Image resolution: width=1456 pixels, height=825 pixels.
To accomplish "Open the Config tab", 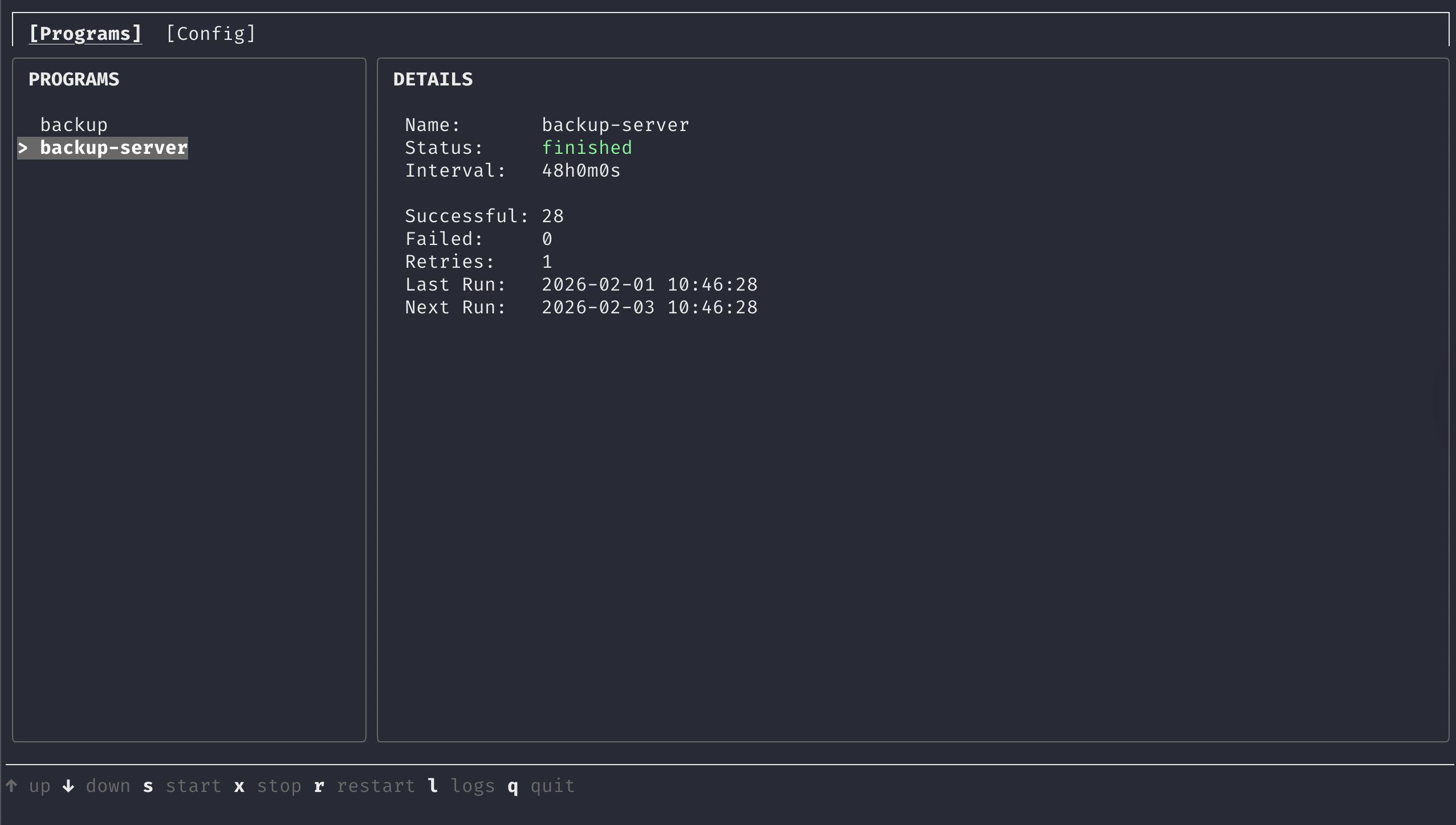I will 210,34.
